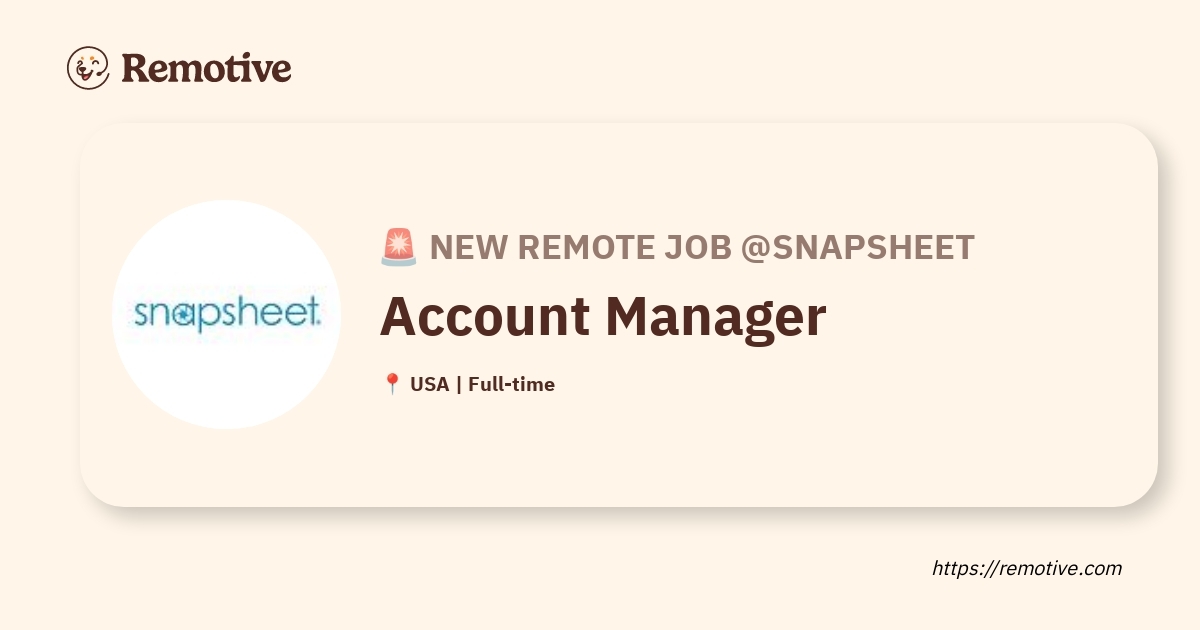Viewport: 1200px width, 630px height.
Task: Click the snapsheet company logo text
Action: pyautogui.click(x=227, y=314)
